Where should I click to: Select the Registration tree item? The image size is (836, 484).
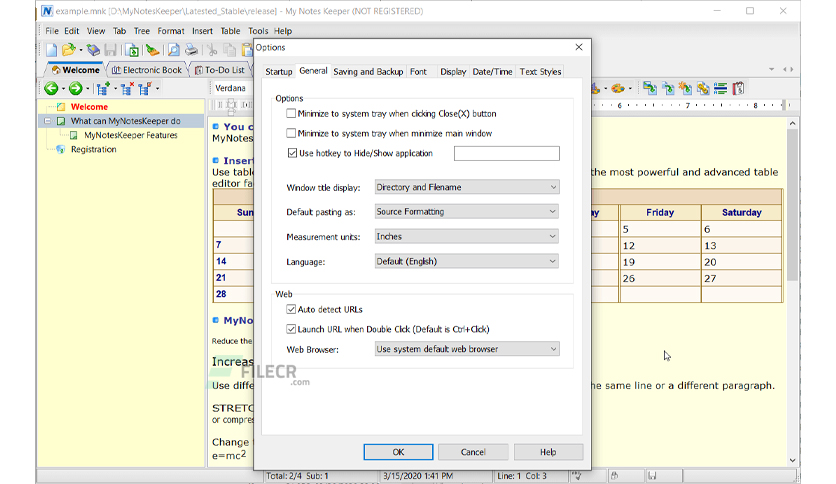[x=93, y=149]
